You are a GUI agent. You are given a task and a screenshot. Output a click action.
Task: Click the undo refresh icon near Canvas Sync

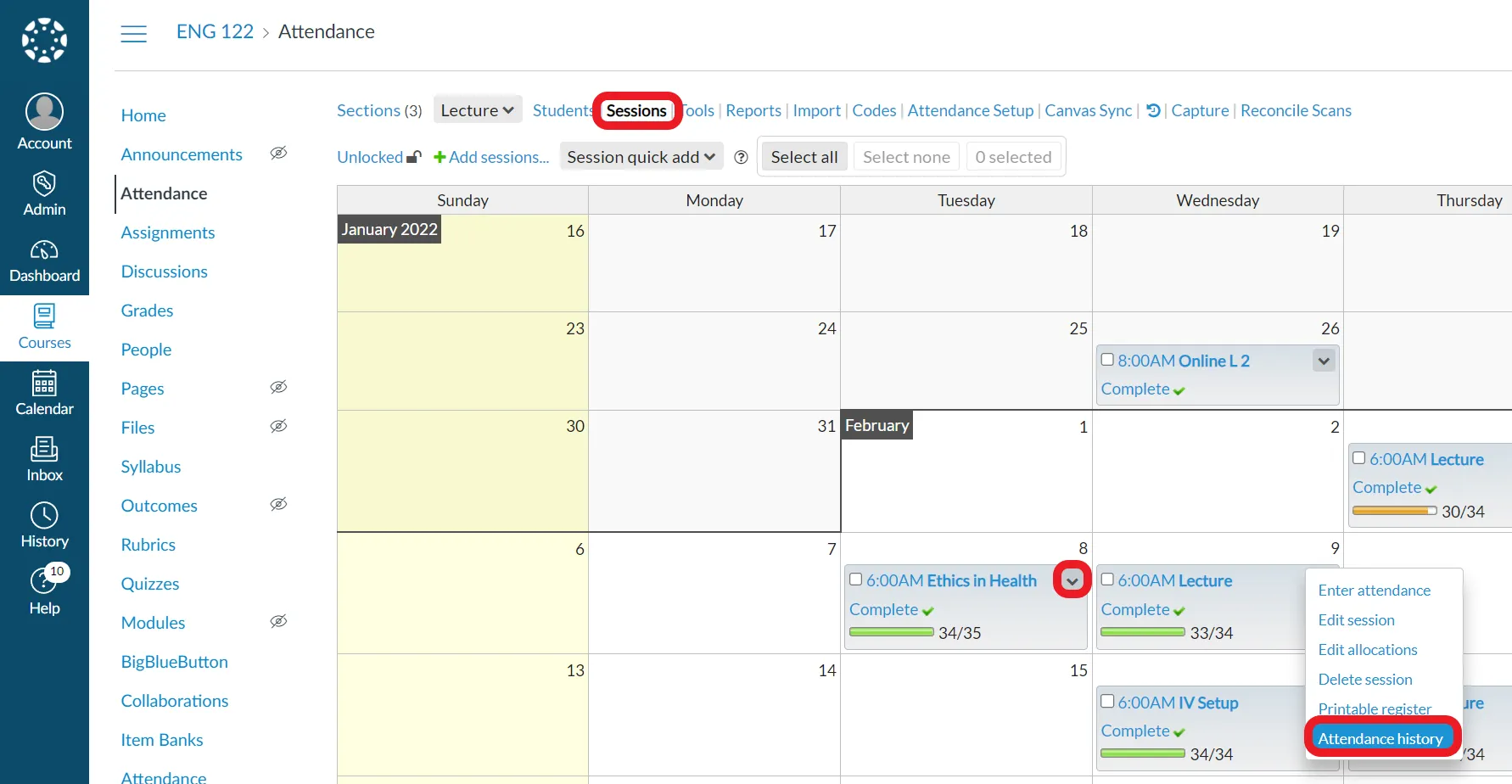[x=1153, y=110]
